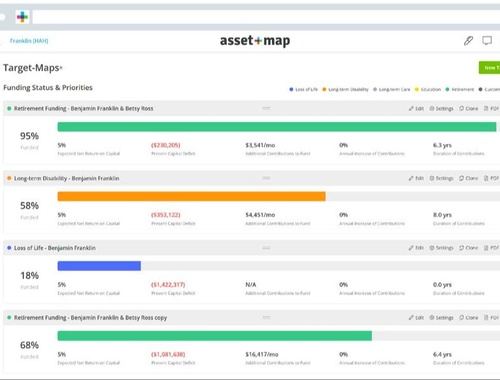Open the comments speech bubble icon
This screenshot has width=500, height=380.
coord(487,41)
